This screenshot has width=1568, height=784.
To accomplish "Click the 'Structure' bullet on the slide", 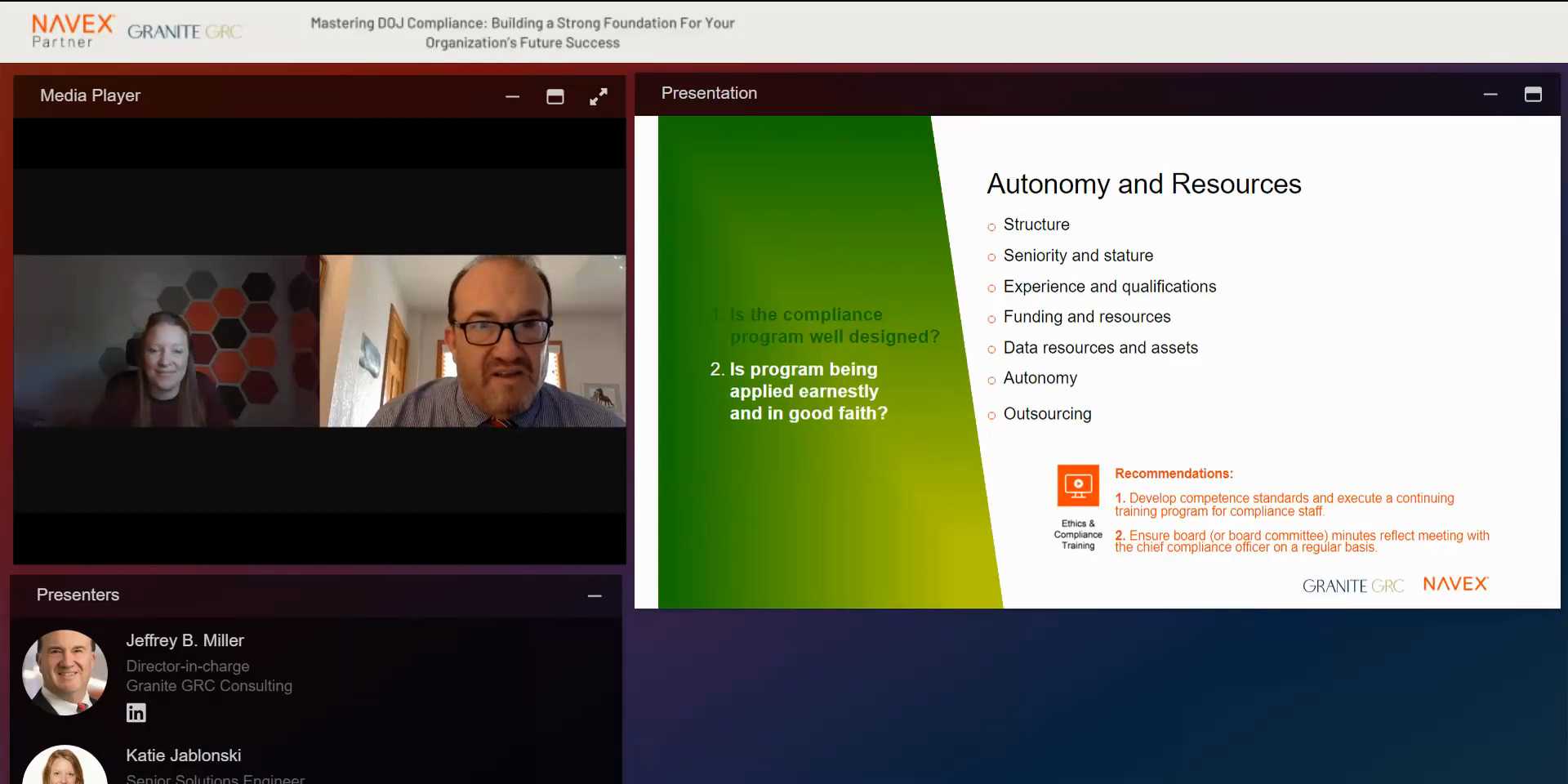I will coord(1036,225).
